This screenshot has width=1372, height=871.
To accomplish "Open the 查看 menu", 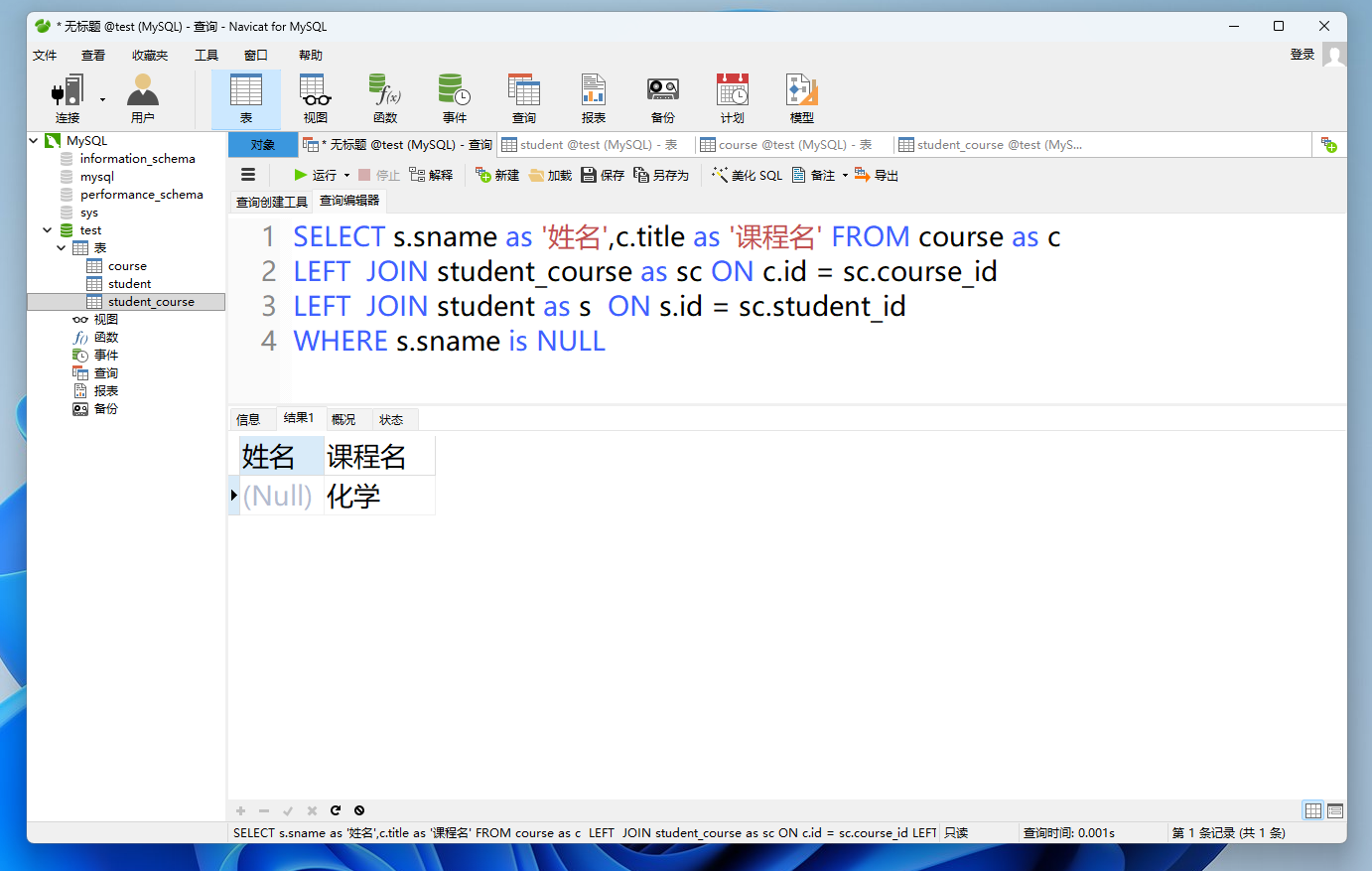I will (93, 56).
